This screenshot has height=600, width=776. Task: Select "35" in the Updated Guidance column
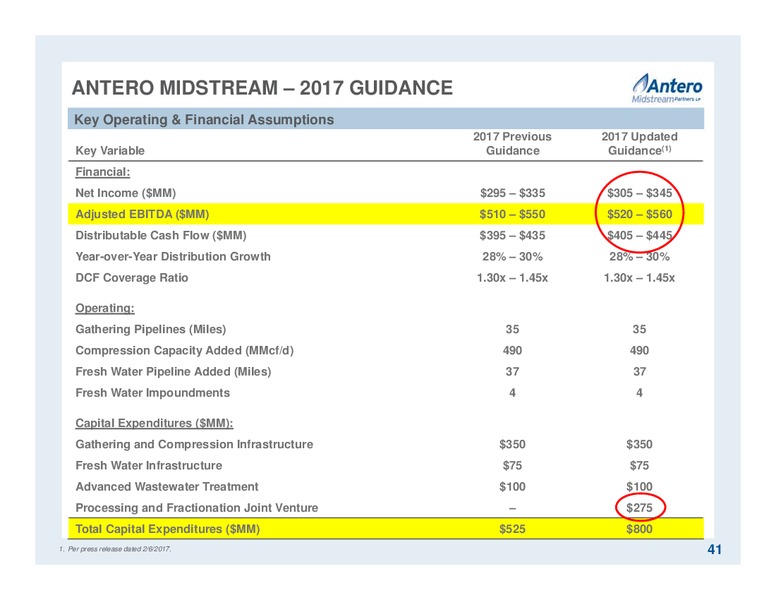(x=639, y=329)
